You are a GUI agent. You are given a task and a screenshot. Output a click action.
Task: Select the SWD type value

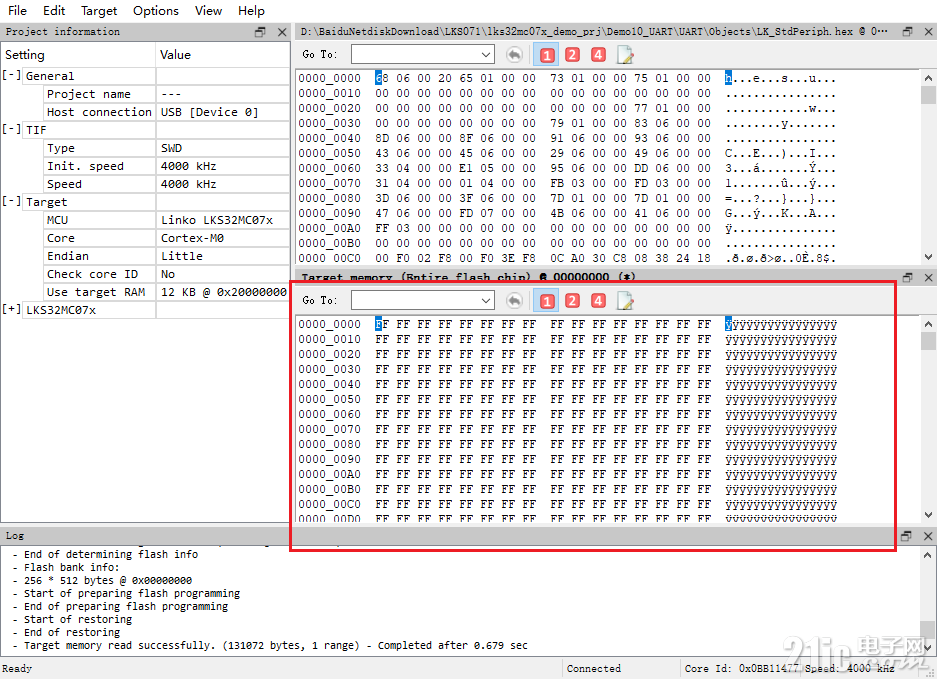[x=172, y=148]
